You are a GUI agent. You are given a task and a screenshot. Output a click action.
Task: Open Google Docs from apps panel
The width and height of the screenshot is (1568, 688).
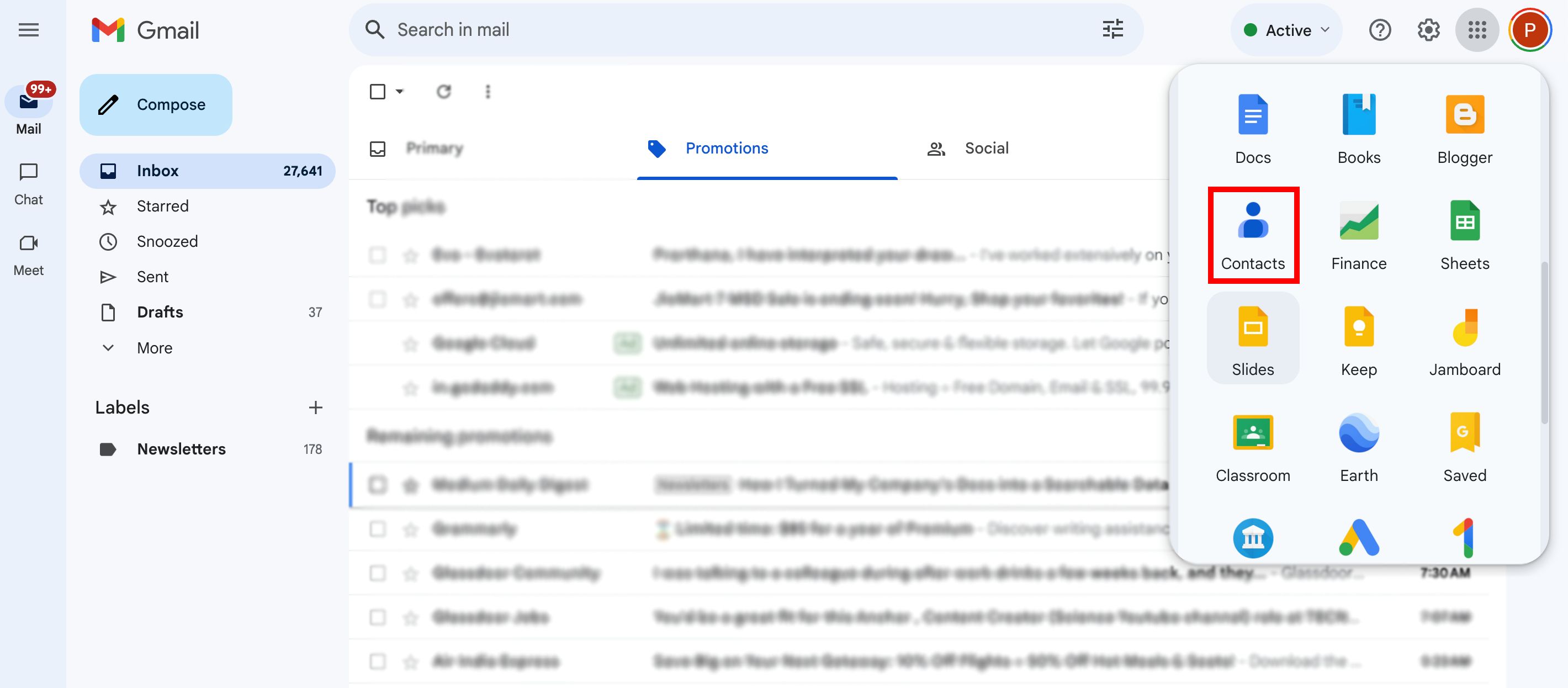tap(1253, 129)
